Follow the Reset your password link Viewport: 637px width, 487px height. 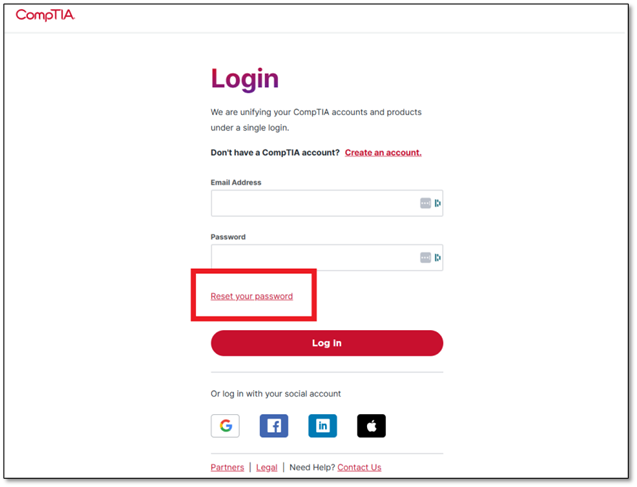pyautogui.click(x=252, y=296)
